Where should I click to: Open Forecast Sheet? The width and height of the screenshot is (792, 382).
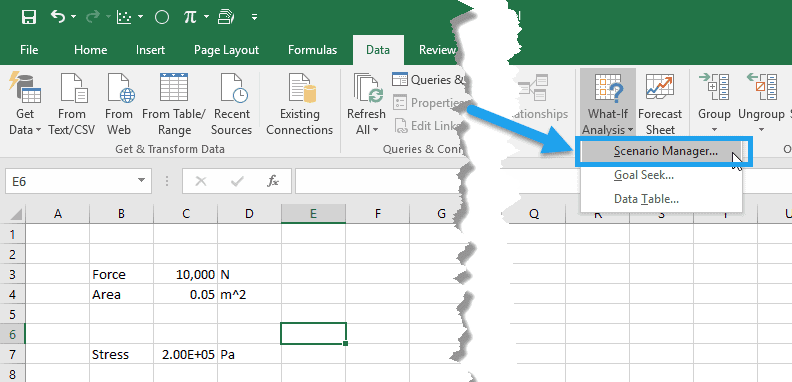point(660,105)
